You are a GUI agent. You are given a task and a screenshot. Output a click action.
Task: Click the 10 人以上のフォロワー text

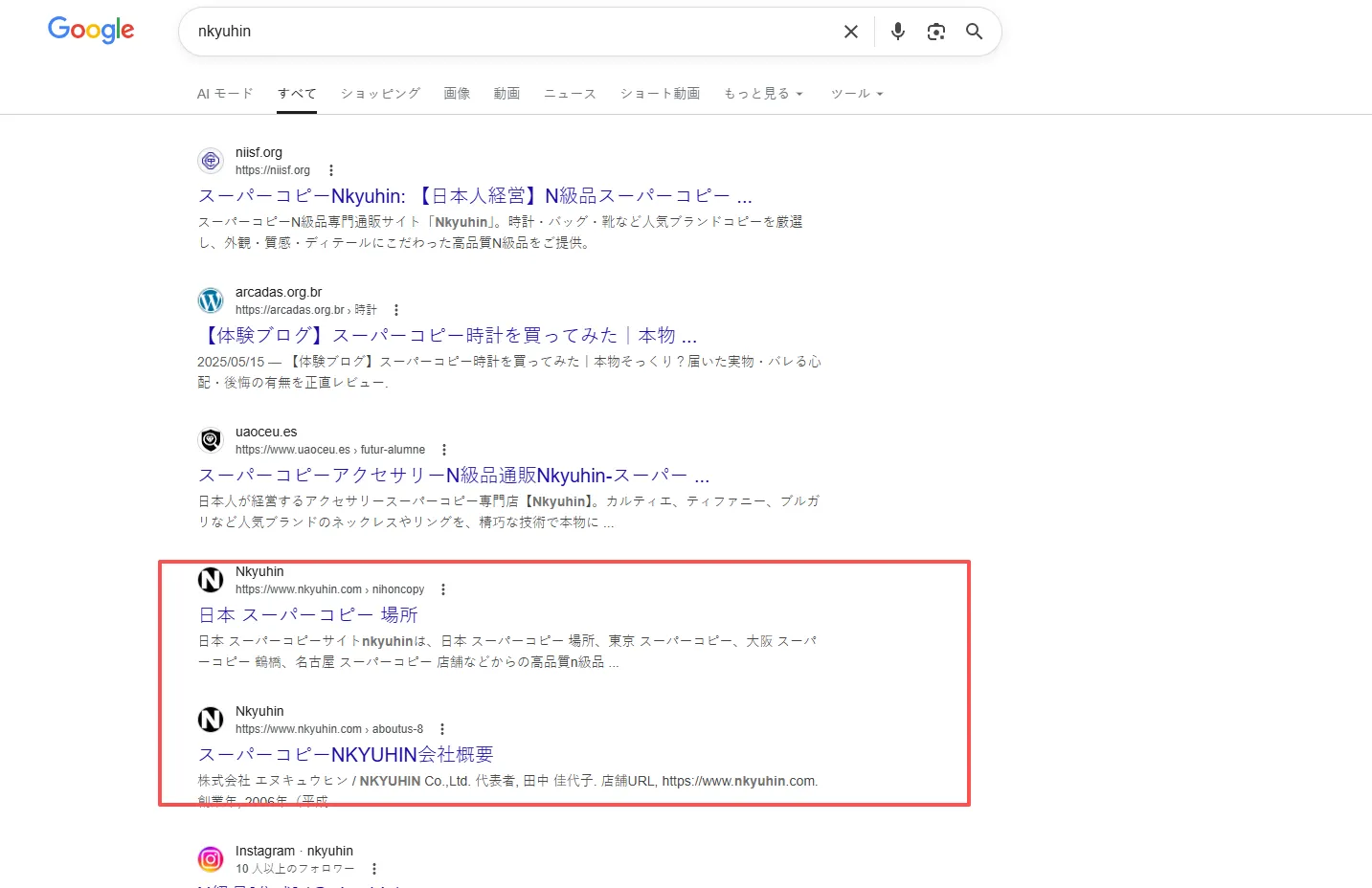coord(295,869)
